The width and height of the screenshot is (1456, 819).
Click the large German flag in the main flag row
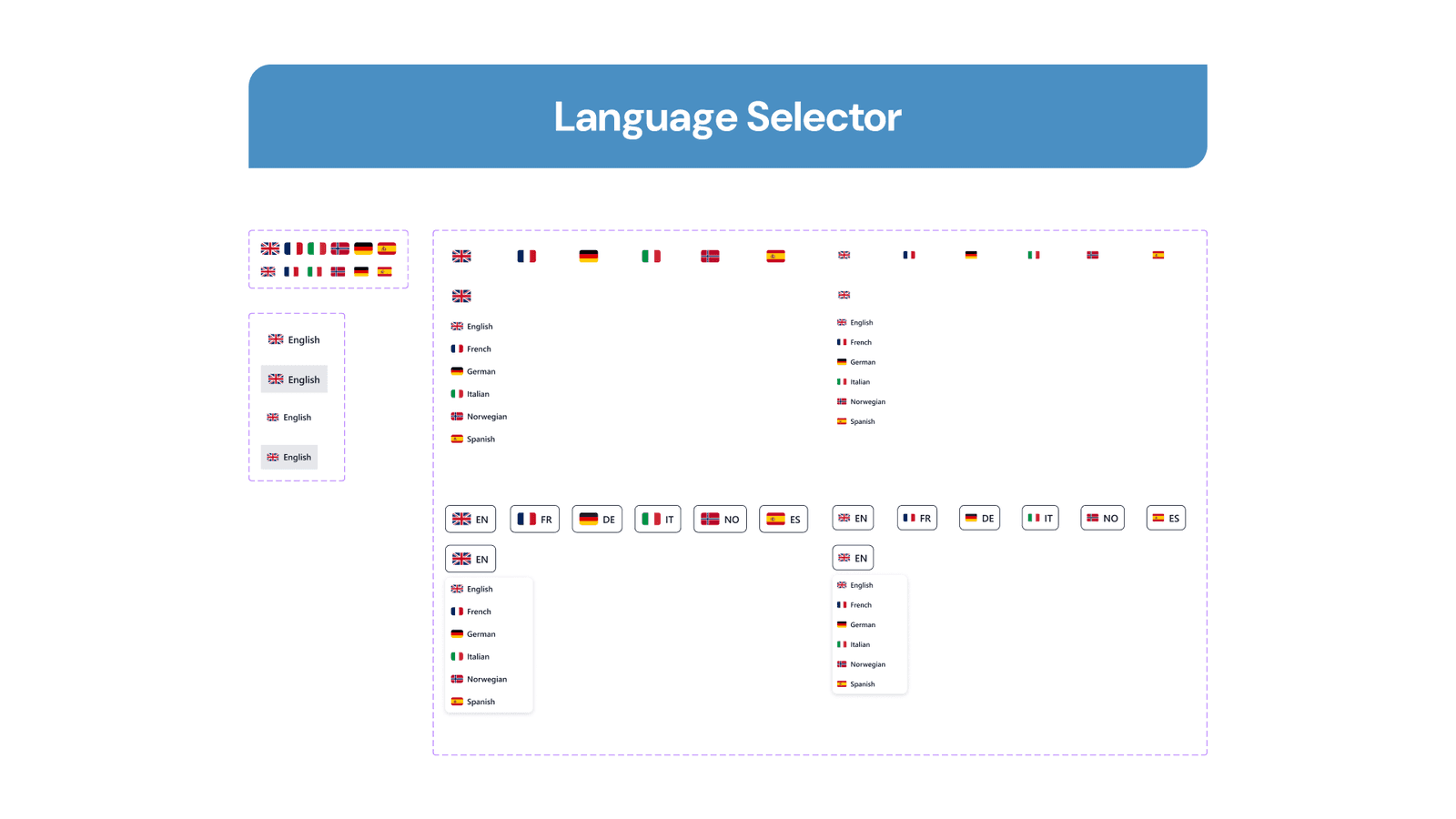point(589,257)
